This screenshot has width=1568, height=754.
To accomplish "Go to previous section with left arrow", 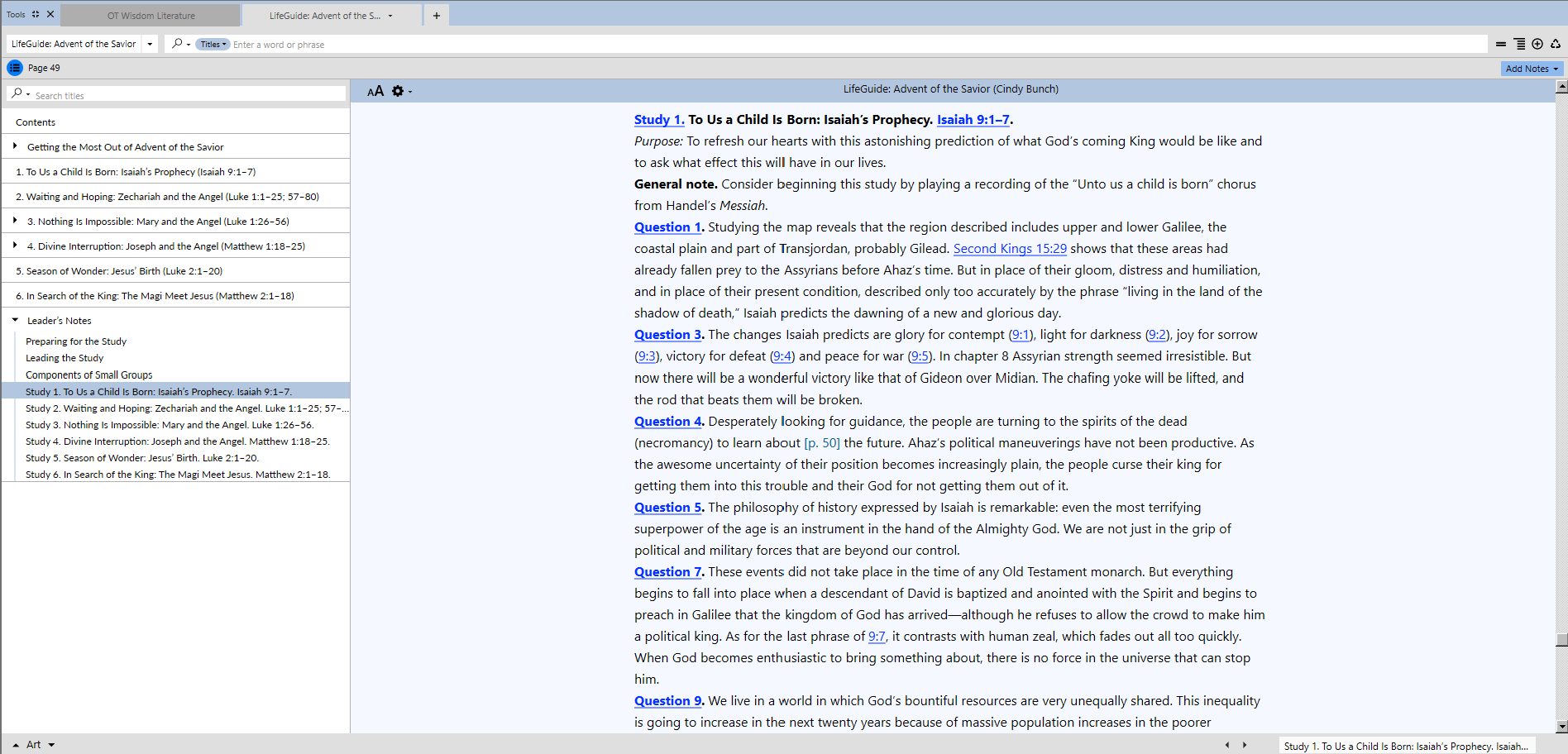I will click(x=1226, y=745).
